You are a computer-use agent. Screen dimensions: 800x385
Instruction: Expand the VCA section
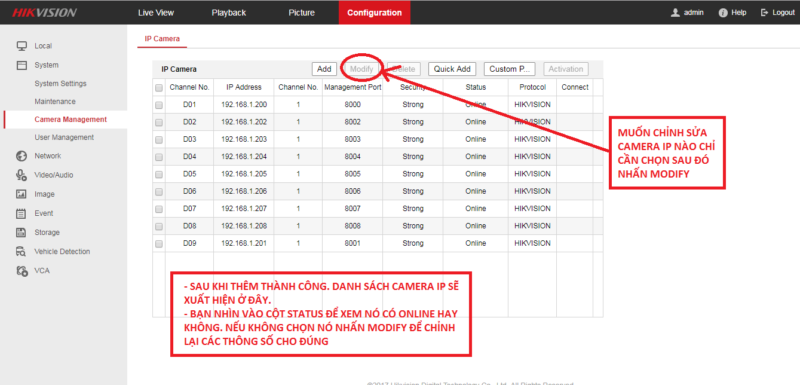point(42,271)
